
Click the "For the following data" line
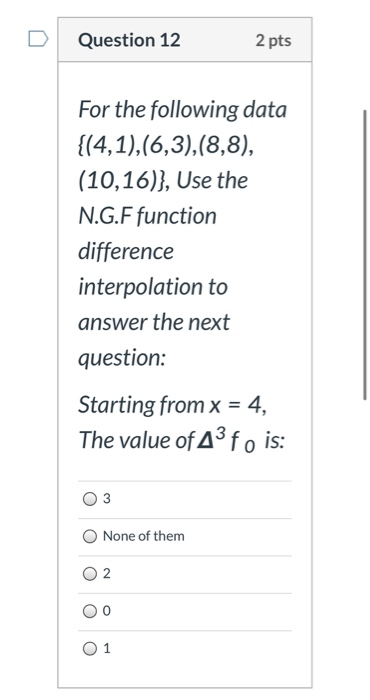182,110
